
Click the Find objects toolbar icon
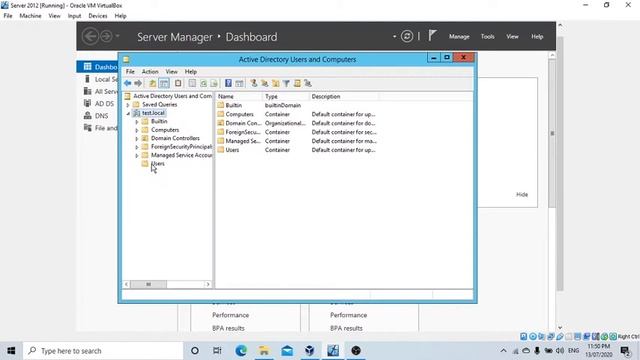tap(297, 83)
